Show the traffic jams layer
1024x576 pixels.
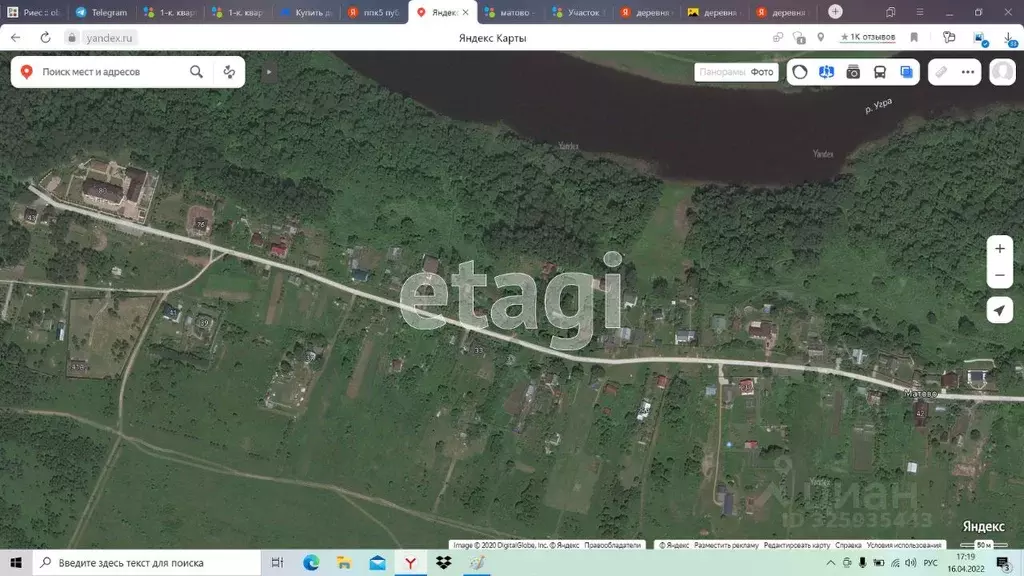click(800, 71)
